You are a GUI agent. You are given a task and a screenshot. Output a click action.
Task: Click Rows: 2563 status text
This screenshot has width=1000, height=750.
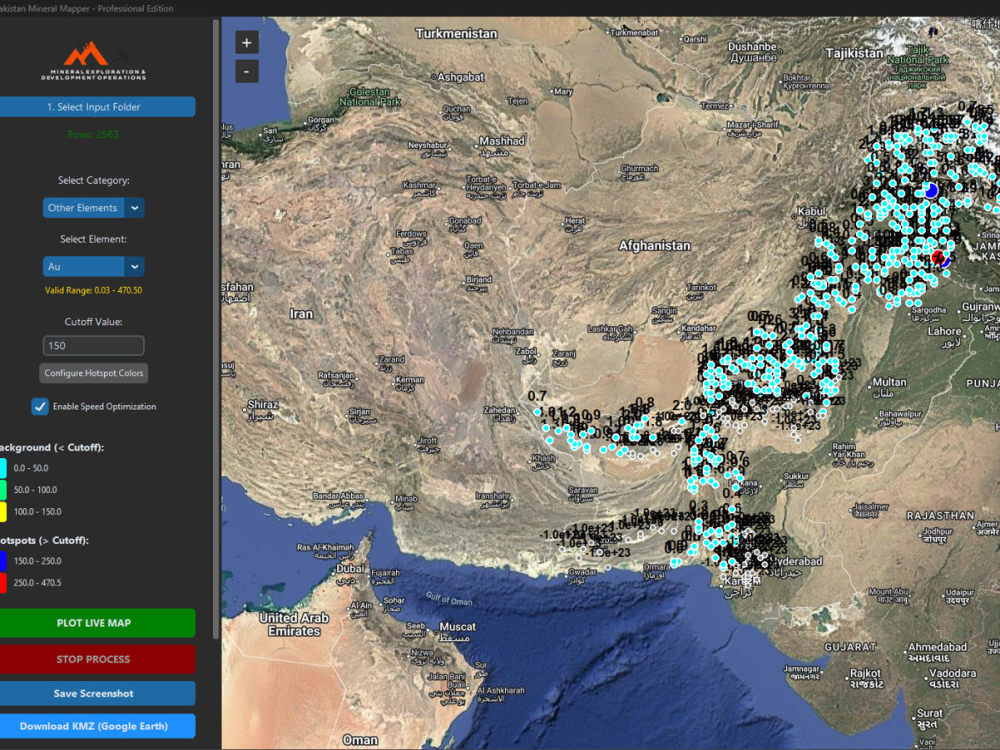(93, 135)
